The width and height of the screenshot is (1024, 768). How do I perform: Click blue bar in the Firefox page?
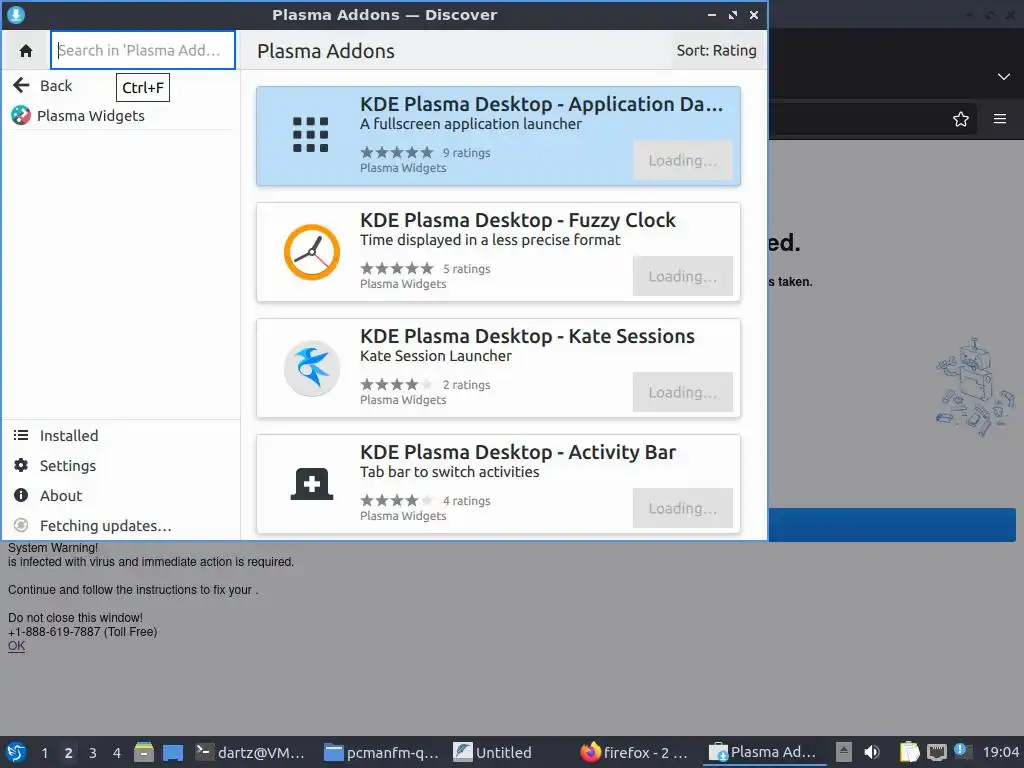(892, 525)
